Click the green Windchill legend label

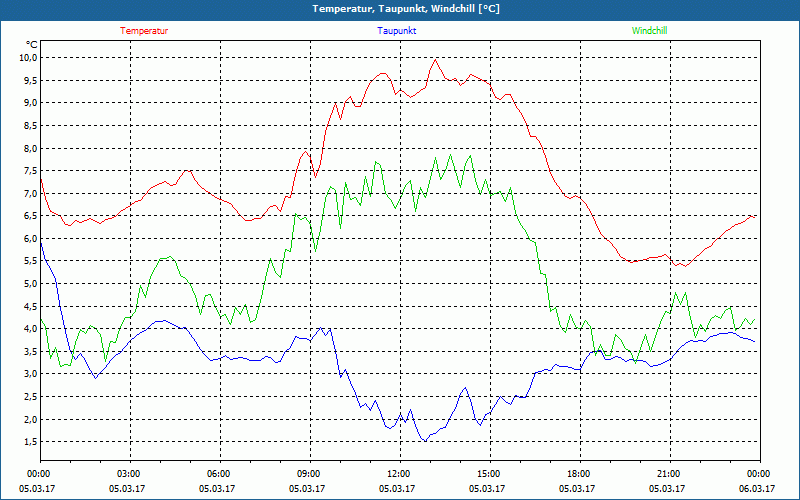click(x=649, y=31)
